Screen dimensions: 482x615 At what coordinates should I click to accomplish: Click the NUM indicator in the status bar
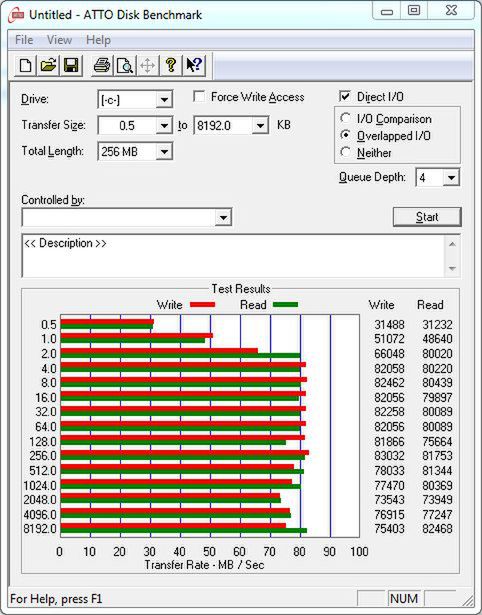(x=404, y=599)
